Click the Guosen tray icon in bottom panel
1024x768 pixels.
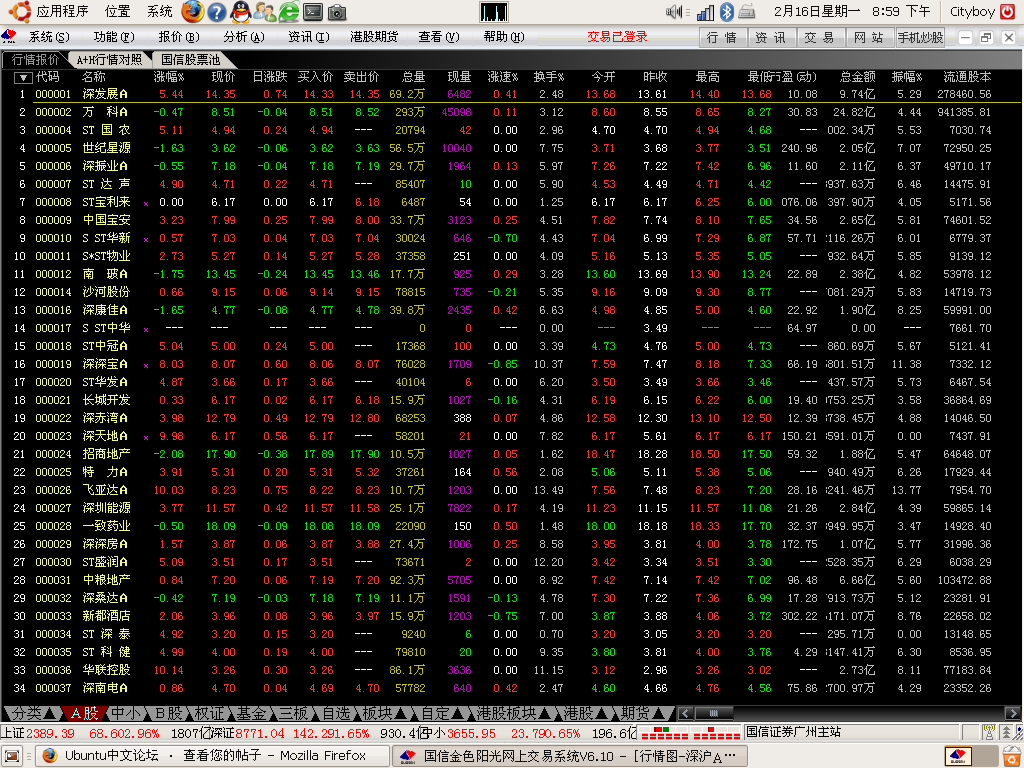[958, 756]
